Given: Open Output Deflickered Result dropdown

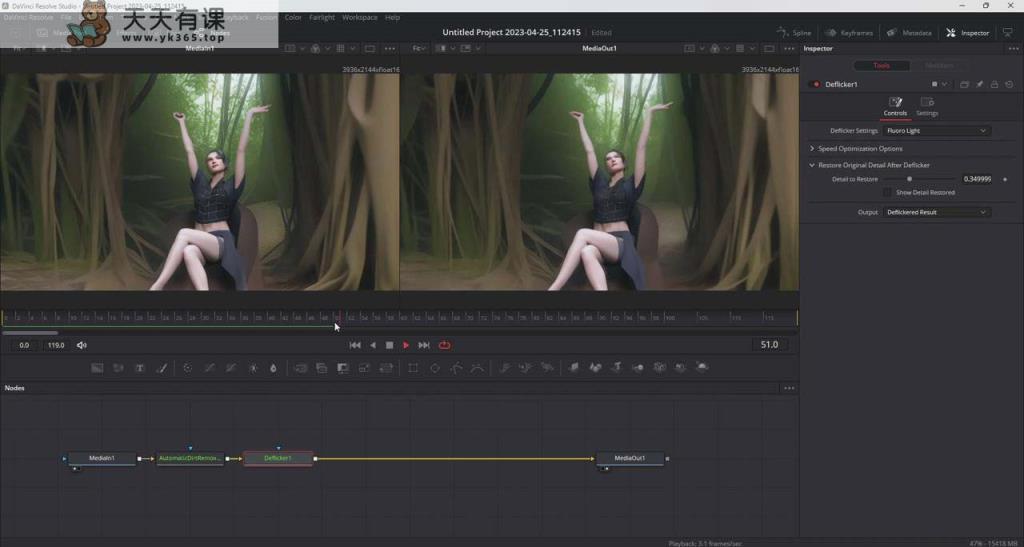Looking at the screenshot, I should (936, 212).
